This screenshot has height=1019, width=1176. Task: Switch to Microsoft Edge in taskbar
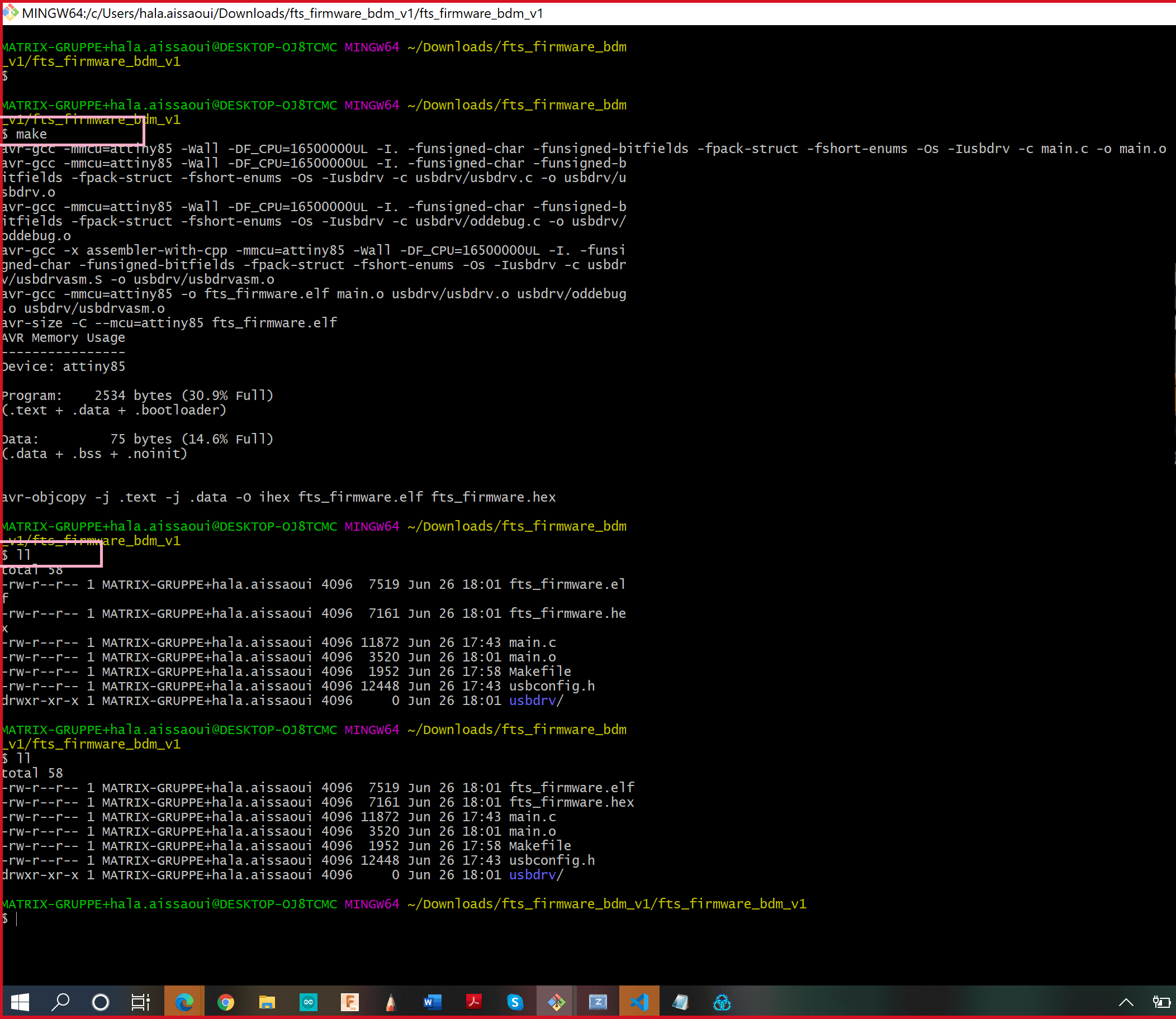(x=184, y=1002)
